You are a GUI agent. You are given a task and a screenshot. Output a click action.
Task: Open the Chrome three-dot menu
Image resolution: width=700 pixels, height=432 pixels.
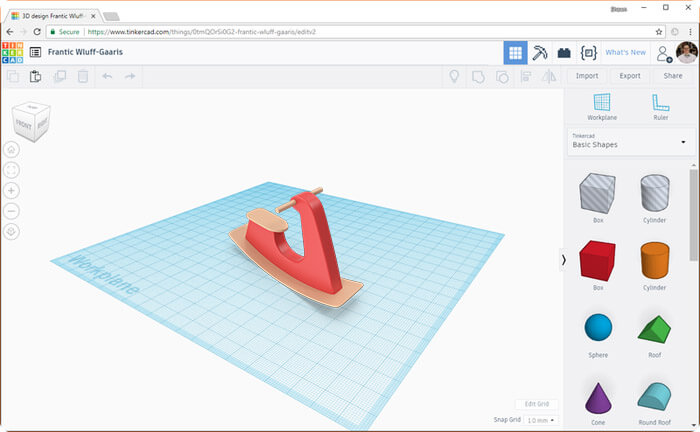[x=690, y=32]
